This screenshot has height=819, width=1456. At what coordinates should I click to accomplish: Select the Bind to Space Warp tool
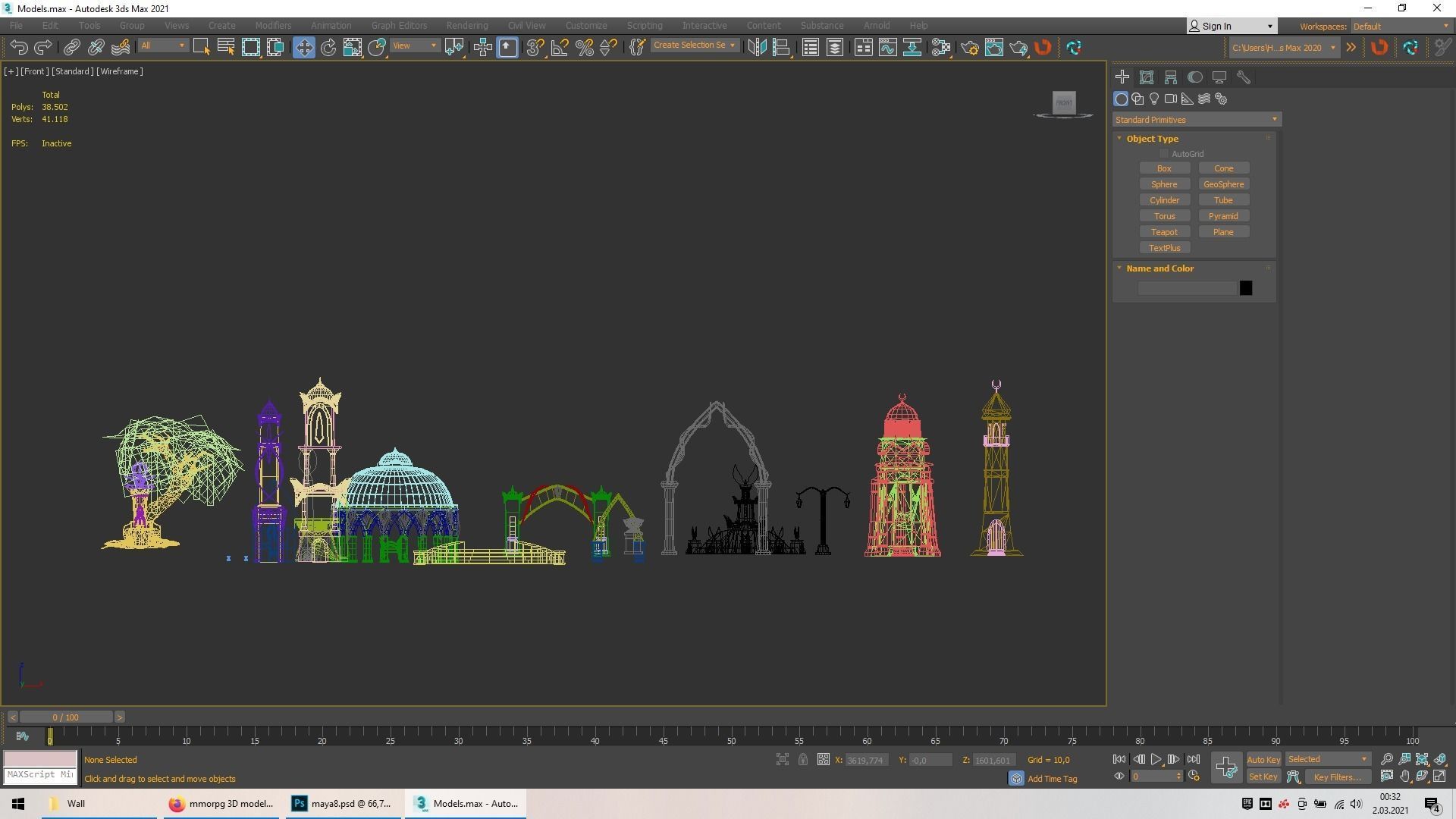pos(120,48)
